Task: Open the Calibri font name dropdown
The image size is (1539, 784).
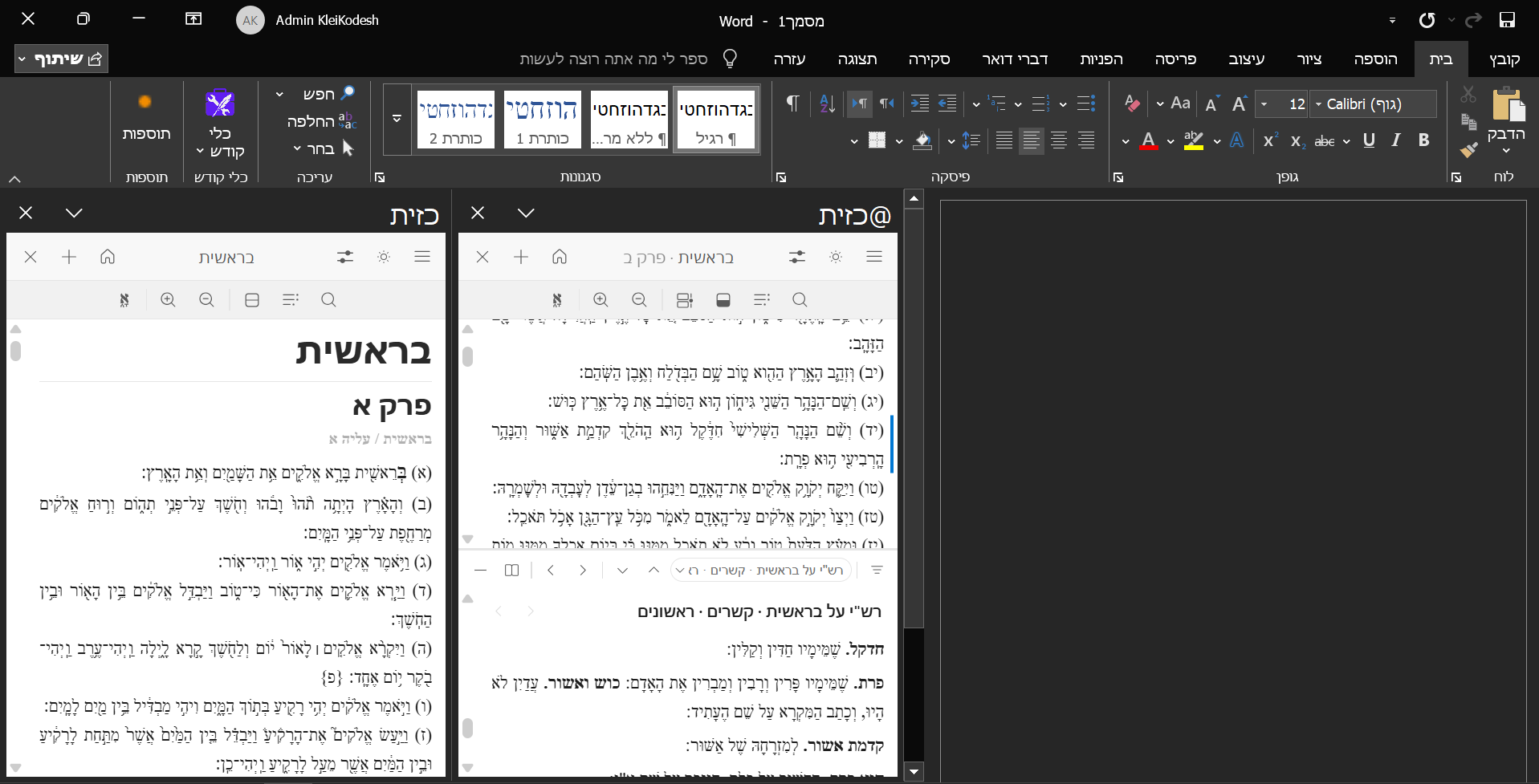Action: pyautogui.click(x=1318, y=104)
